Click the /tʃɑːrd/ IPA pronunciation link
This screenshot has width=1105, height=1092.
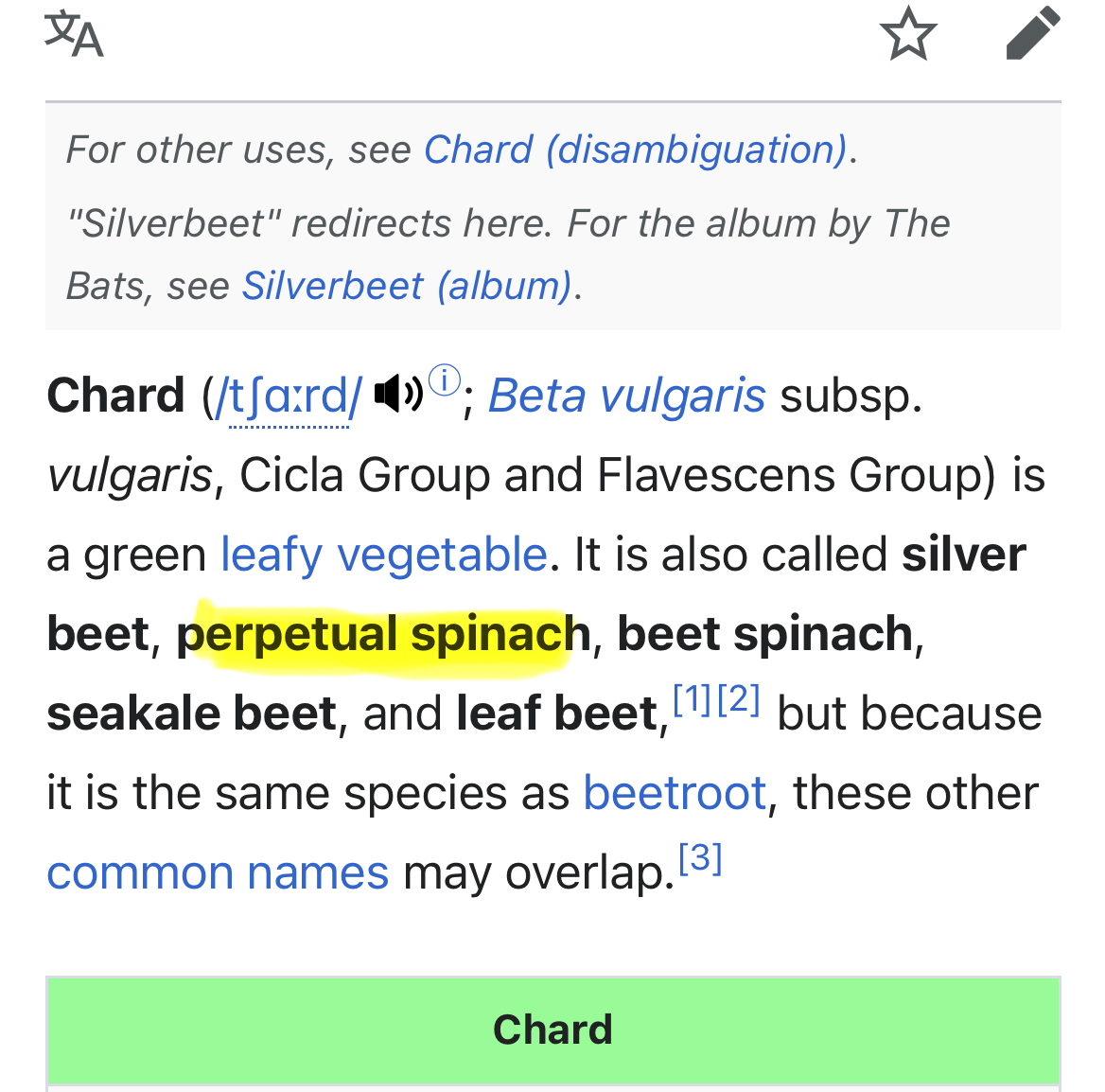tap(289, 397)
